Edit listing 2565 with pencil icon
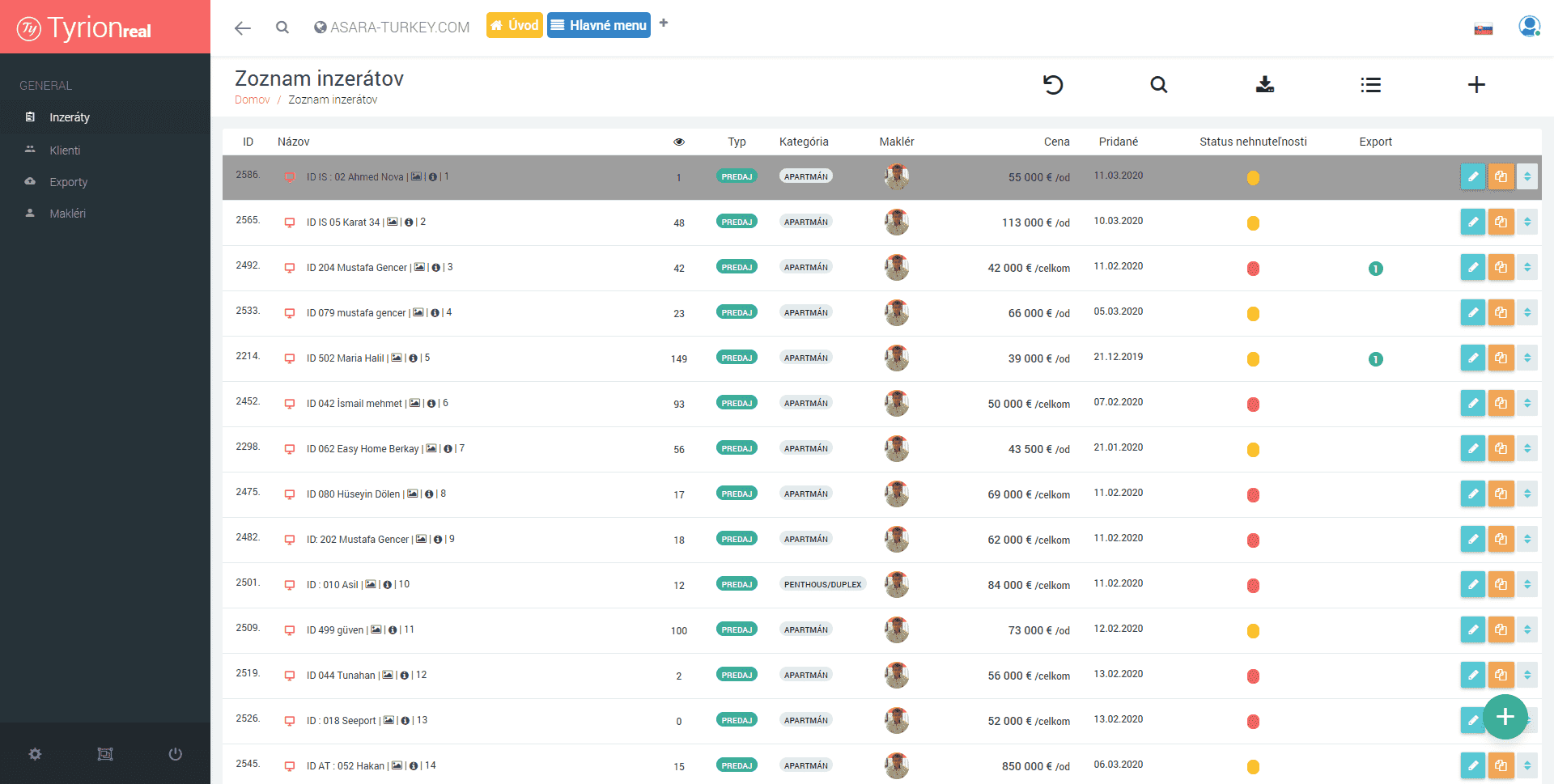1554x784 pixels. coord(1472,222)
